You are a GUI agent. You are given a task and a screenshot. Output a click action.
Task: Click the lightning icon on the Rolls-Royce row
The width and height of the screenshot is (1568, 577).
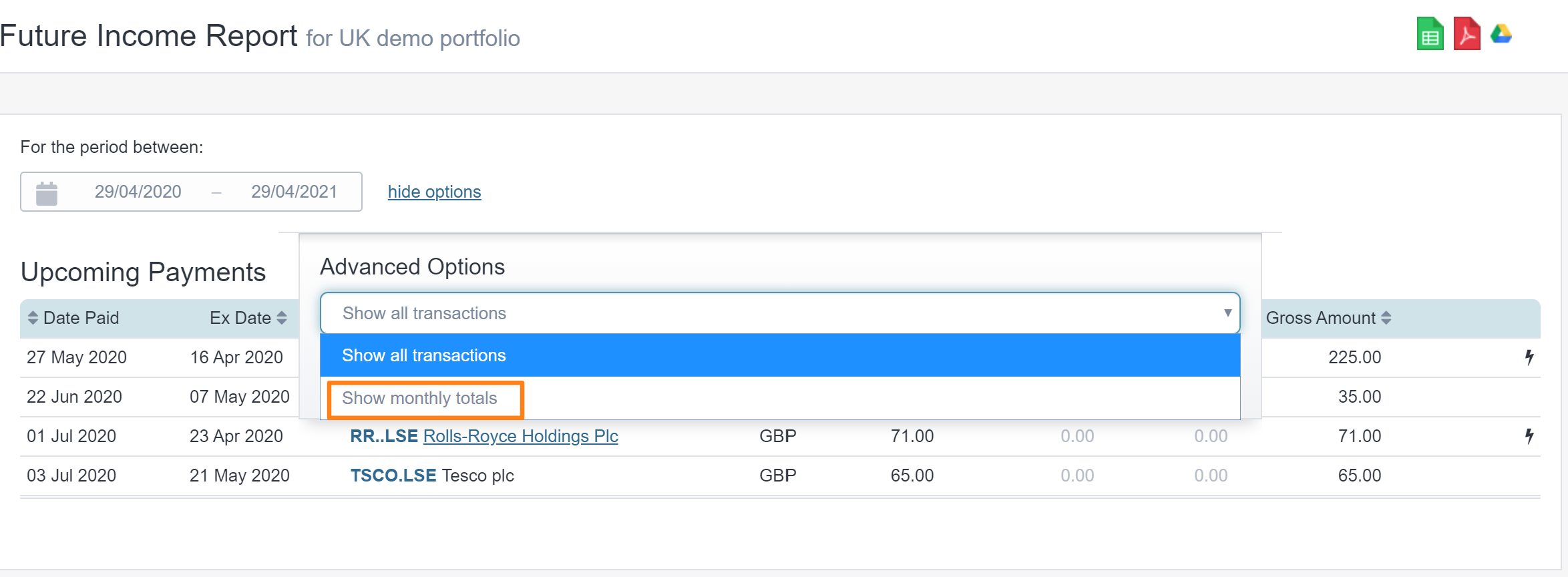(x=1529, y=436)
